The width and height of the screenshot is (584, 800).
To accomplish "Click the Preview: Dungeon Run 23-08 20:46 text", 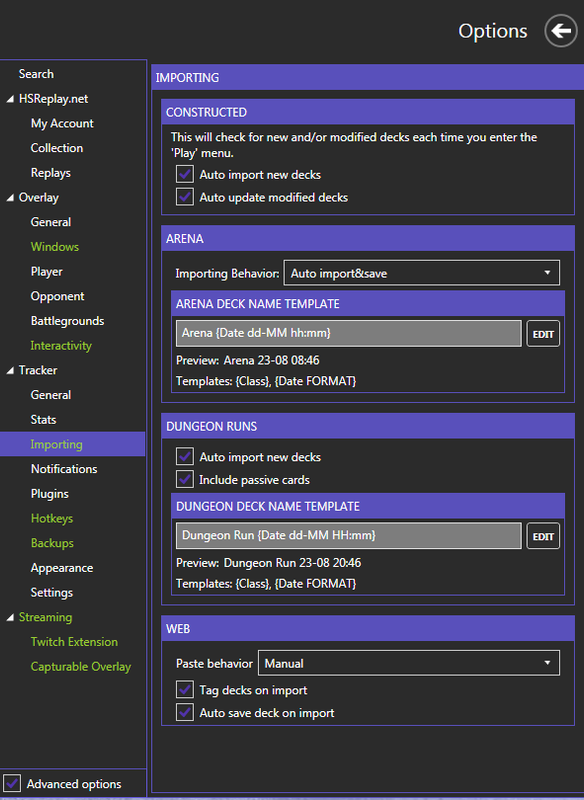I will tap(268, 563).
